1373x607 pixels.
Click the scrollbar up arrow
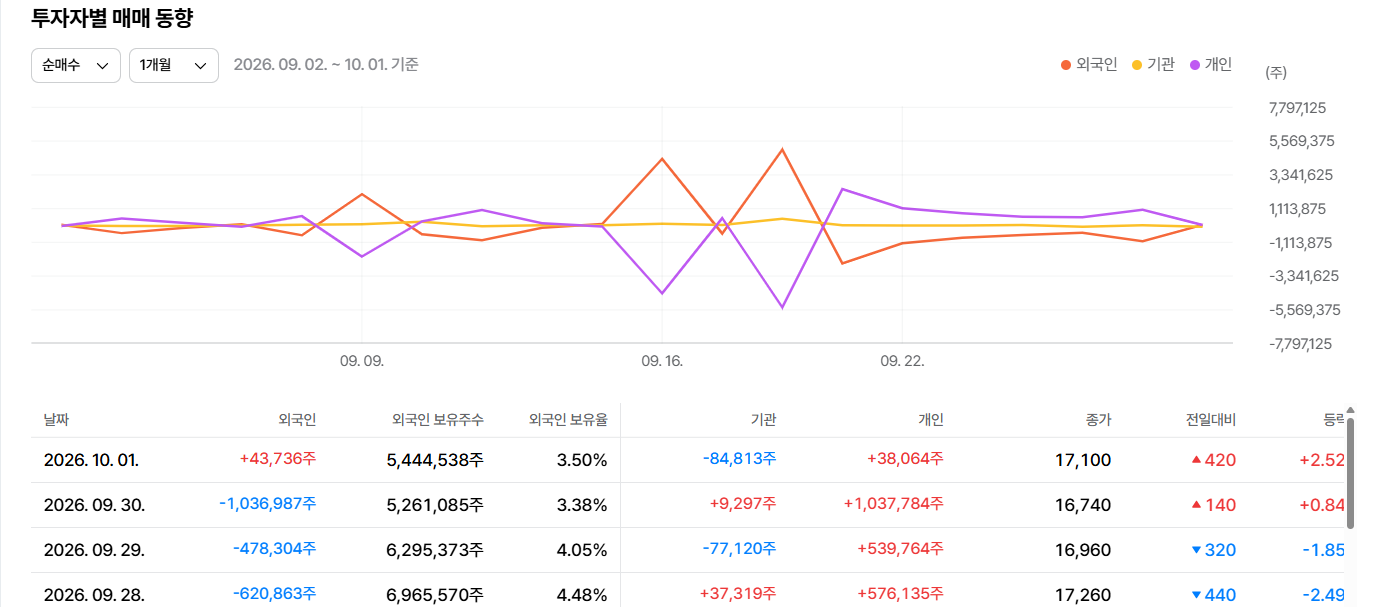(1351, 410)
